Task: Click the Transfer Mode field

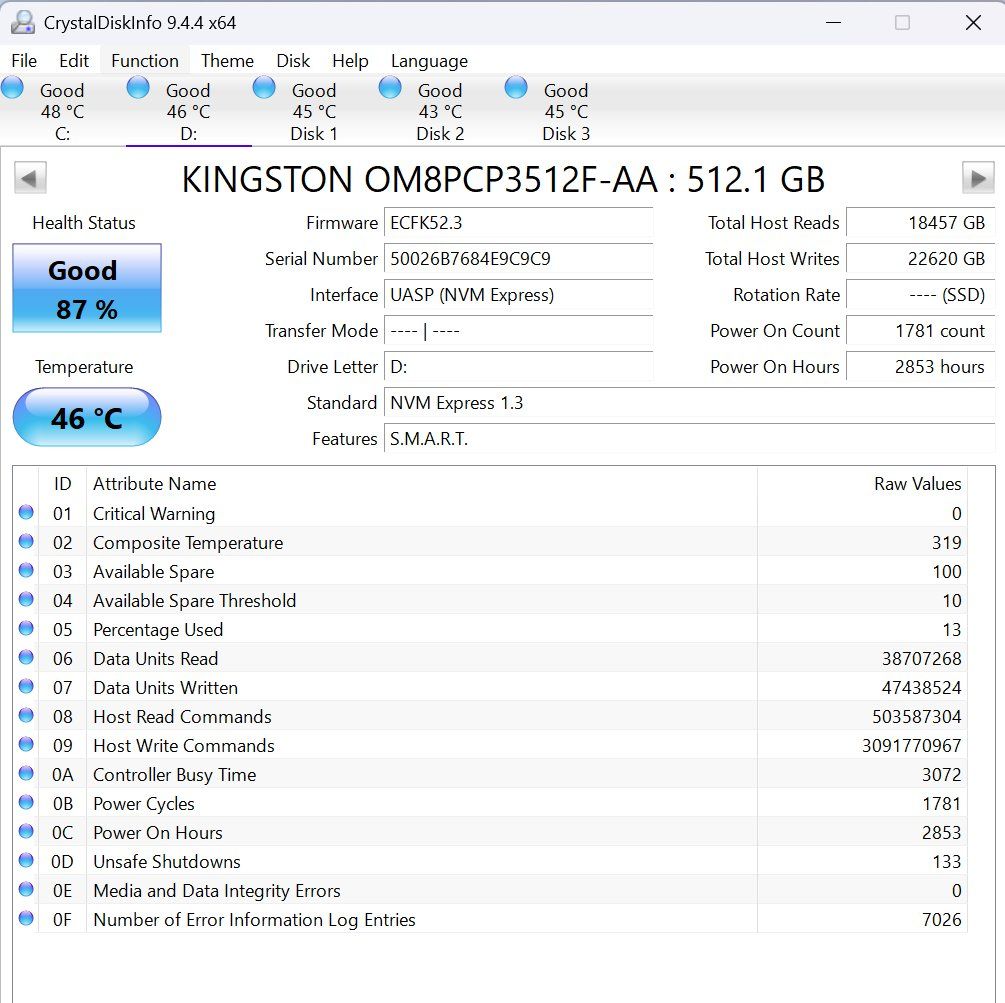Action: tap(519, 331)
